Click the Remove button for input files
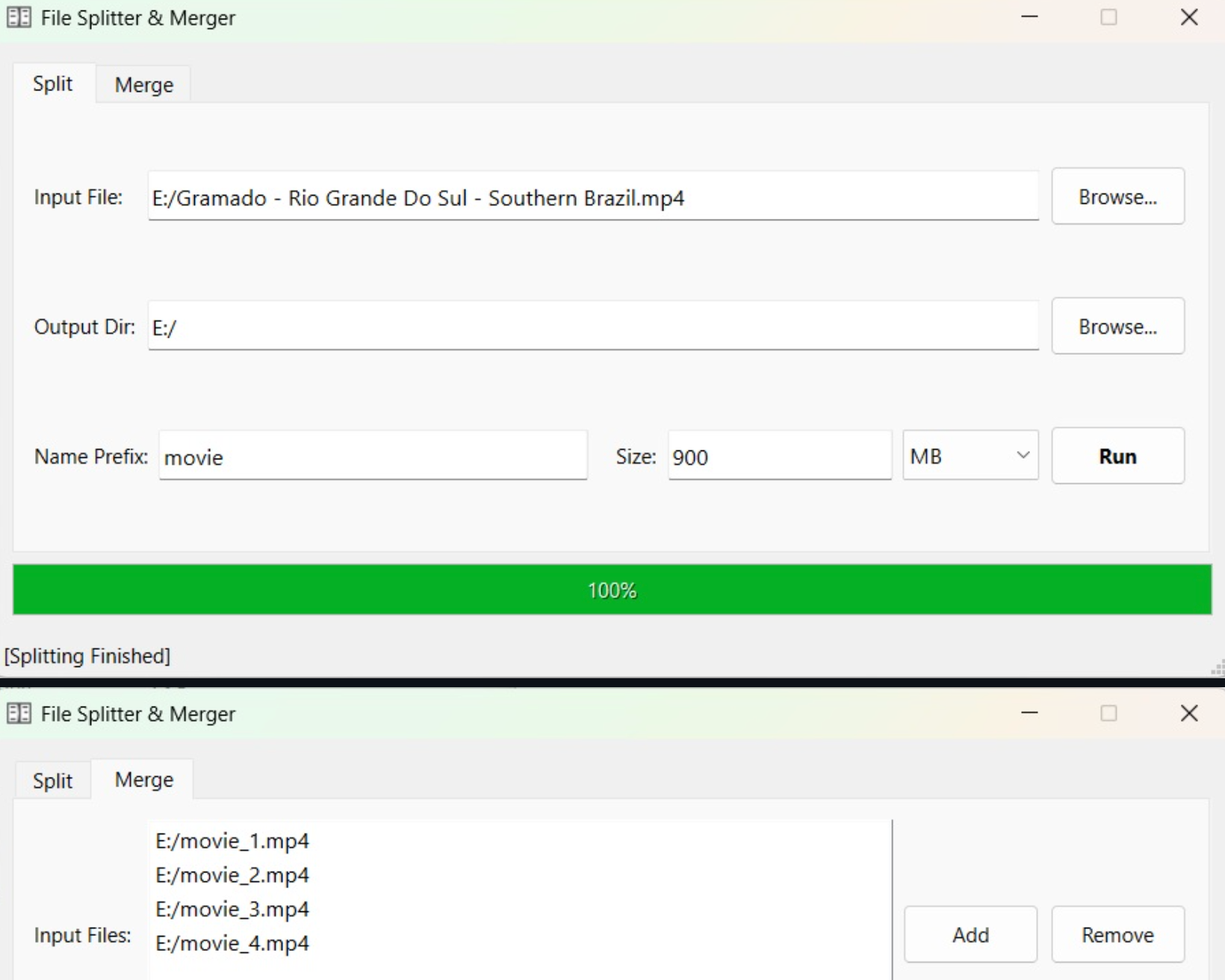Image resolution: width=1225 pixels, height=980 pixels. (1117, 934)
